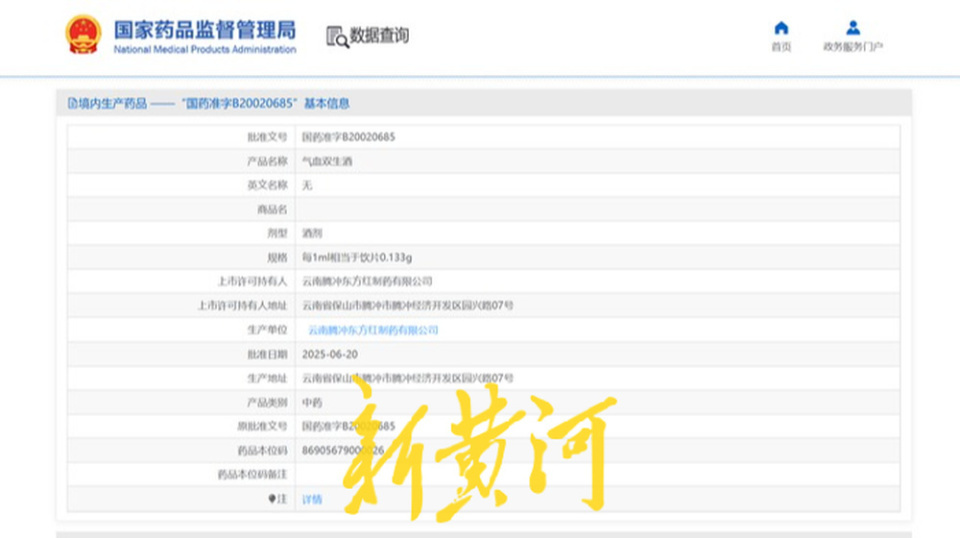Open 政务服务门户 link
This screenshot has width=960, height=538.
(x=853, y=47)
